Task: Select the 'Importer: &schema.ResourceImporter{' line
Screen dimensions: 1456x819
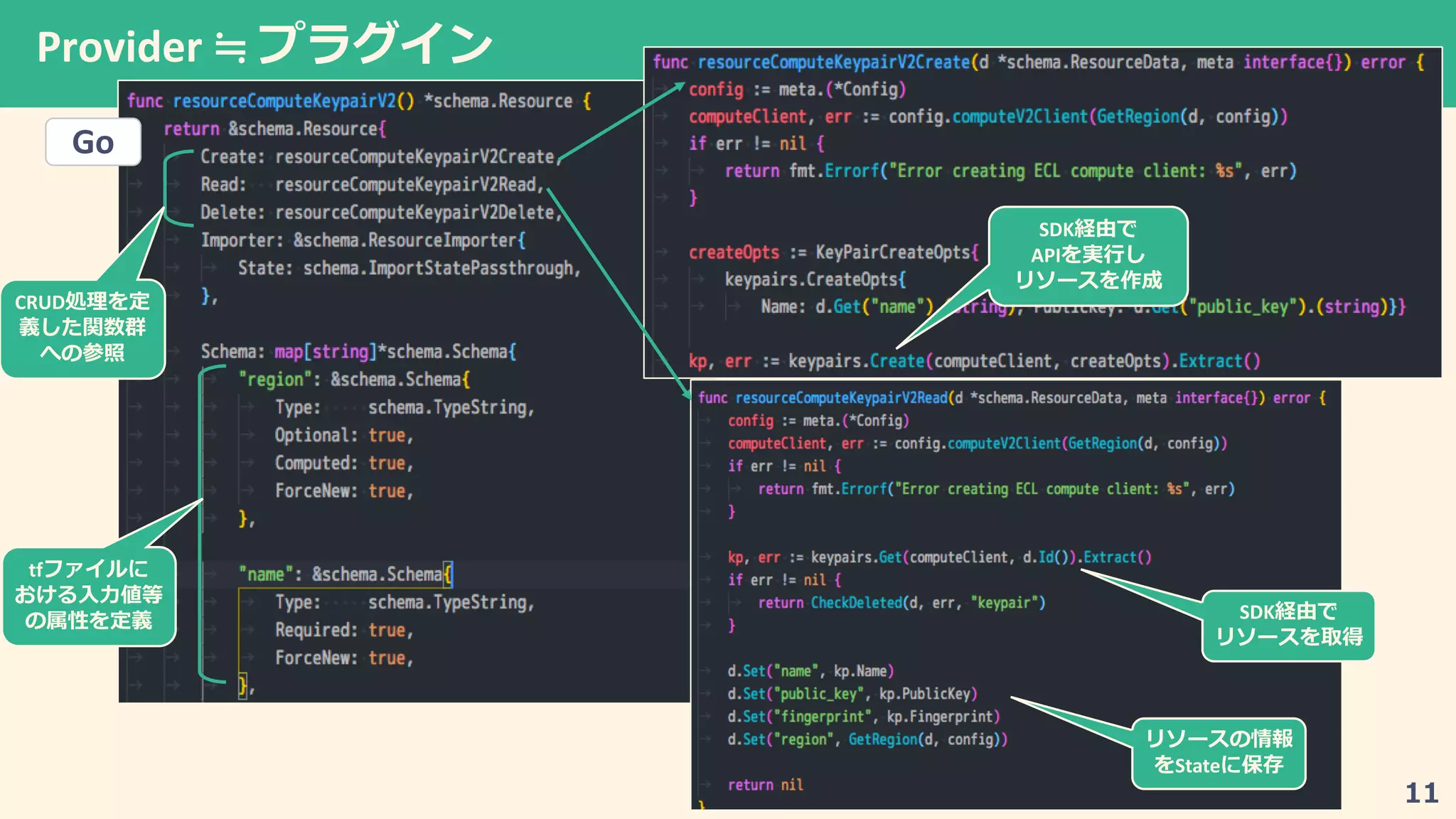Action: coord(363,240)
